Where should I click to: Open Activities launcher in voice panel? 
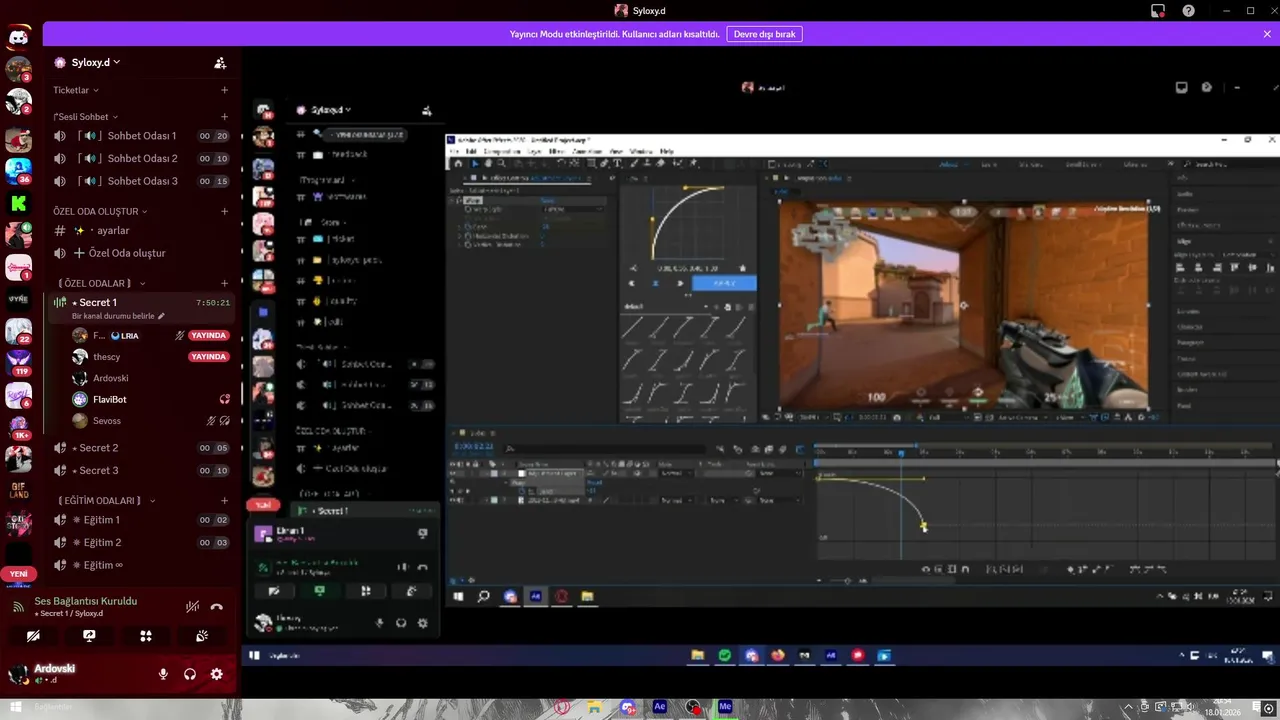point(146,635)
